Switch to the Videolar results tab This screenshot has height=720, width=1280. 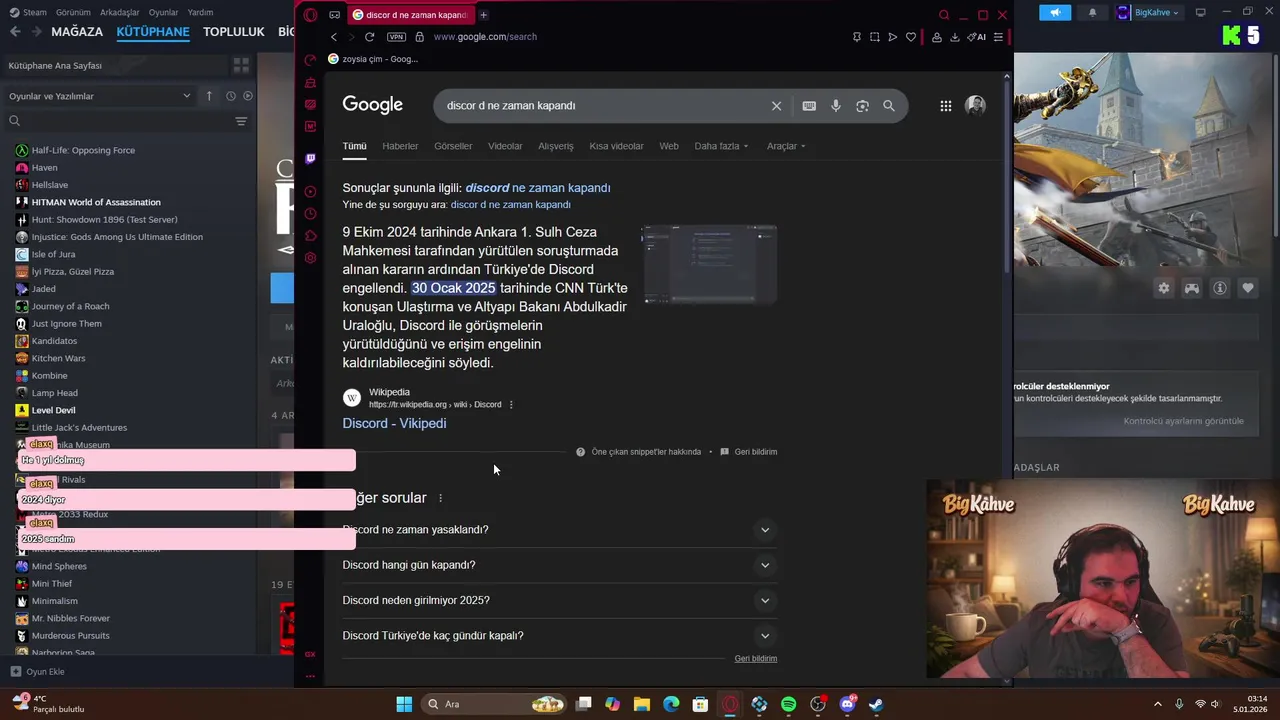tap(505, 146)
